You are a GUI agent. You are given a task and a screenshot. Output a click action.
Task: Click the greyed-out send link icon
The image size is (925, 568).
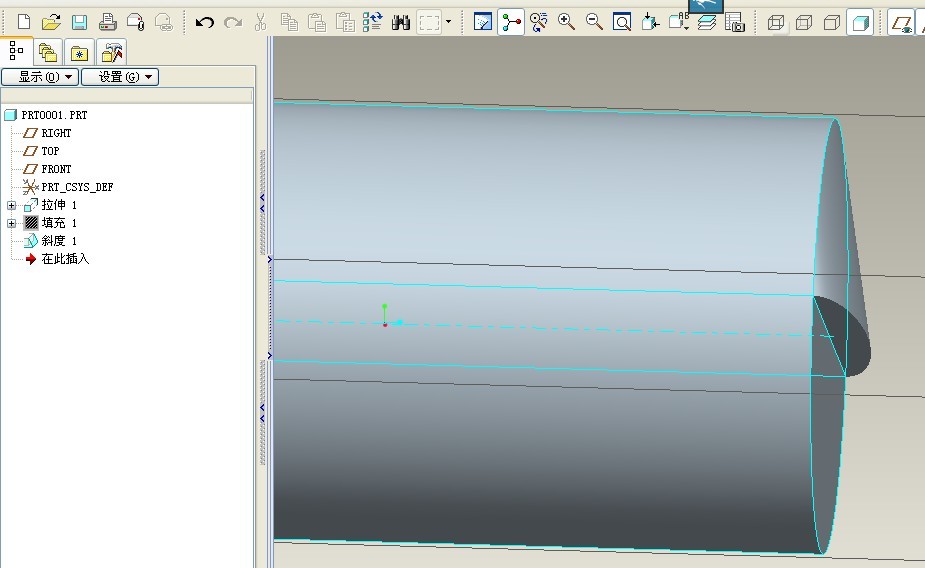tap(163, 22)
